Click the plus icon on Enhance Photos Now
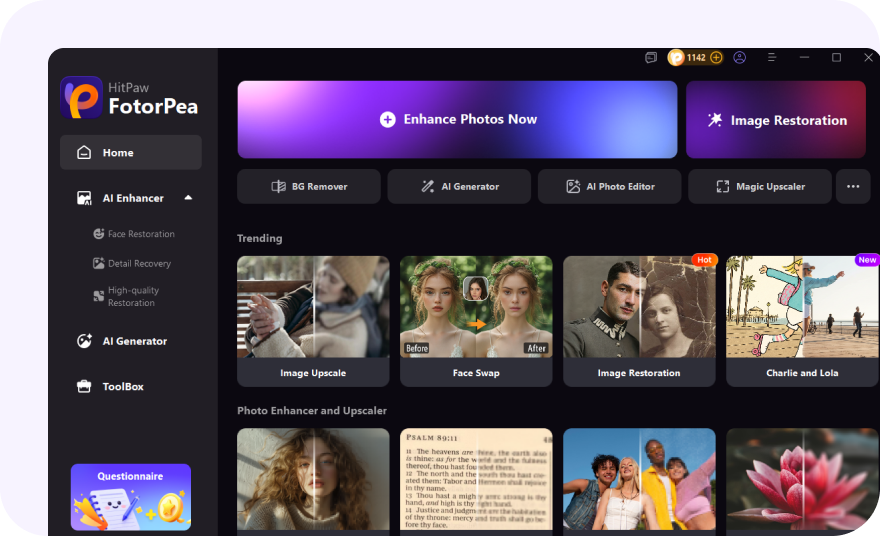880x536 pixels. pos(388,120)
